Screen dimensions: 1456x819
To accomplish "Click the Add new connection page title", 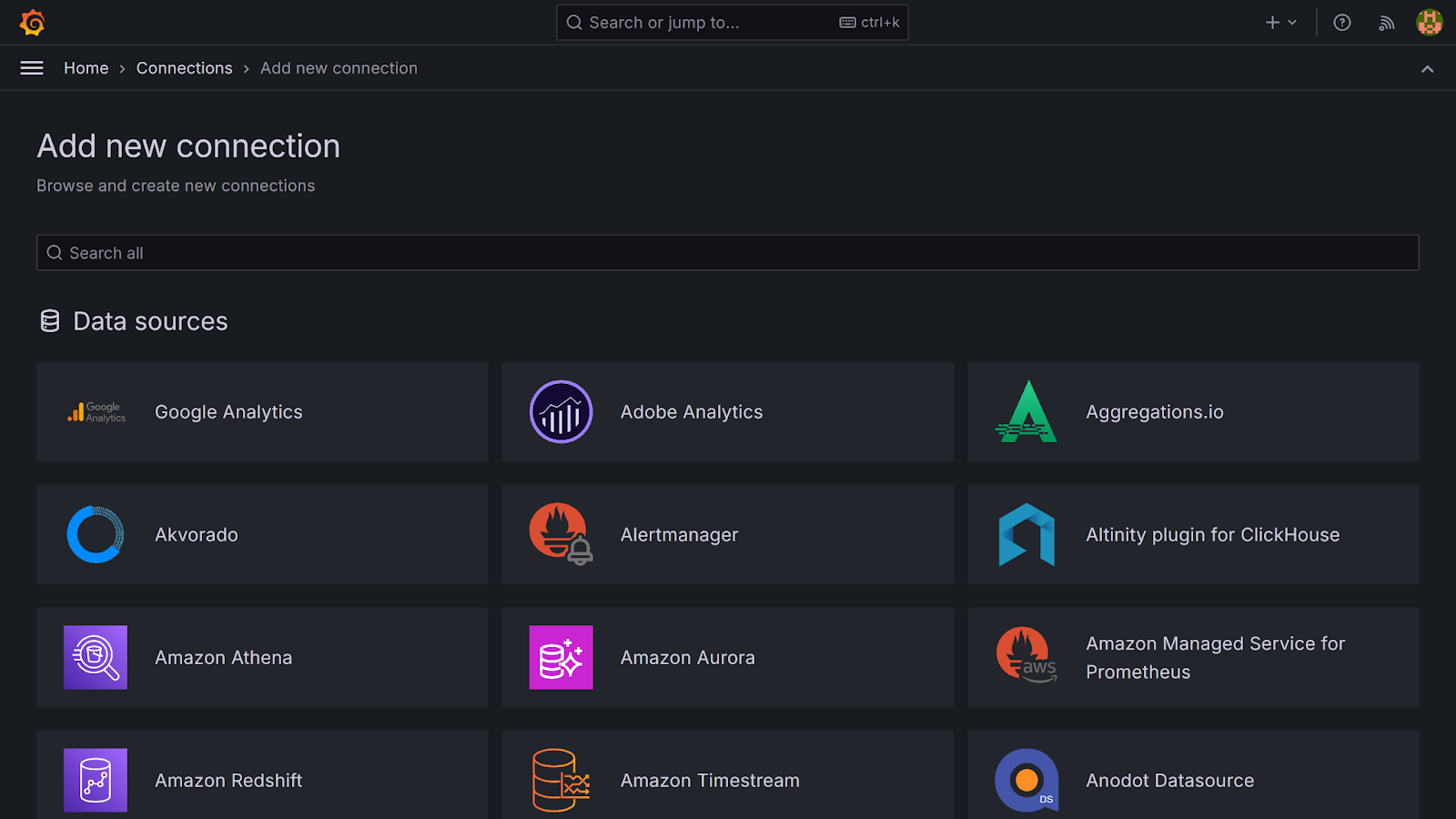I will tap(188, 147).
